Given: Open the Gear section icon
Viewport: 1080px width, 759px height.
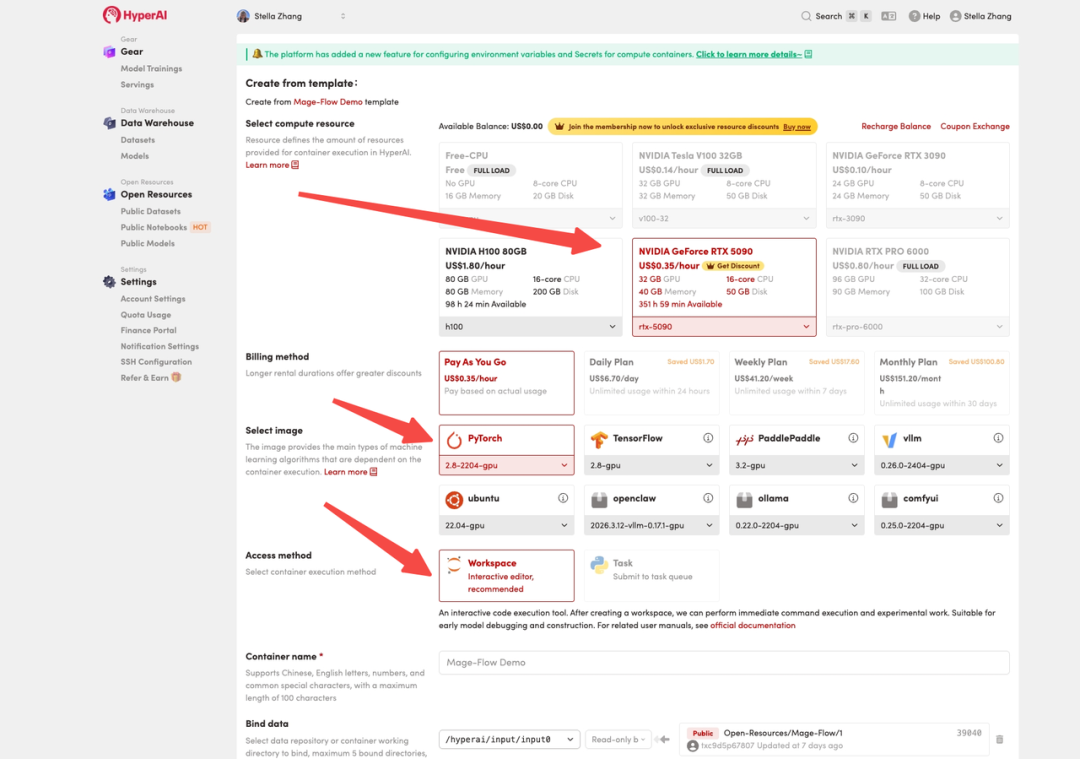Looking at the screenshot, I should click(109, 52).
